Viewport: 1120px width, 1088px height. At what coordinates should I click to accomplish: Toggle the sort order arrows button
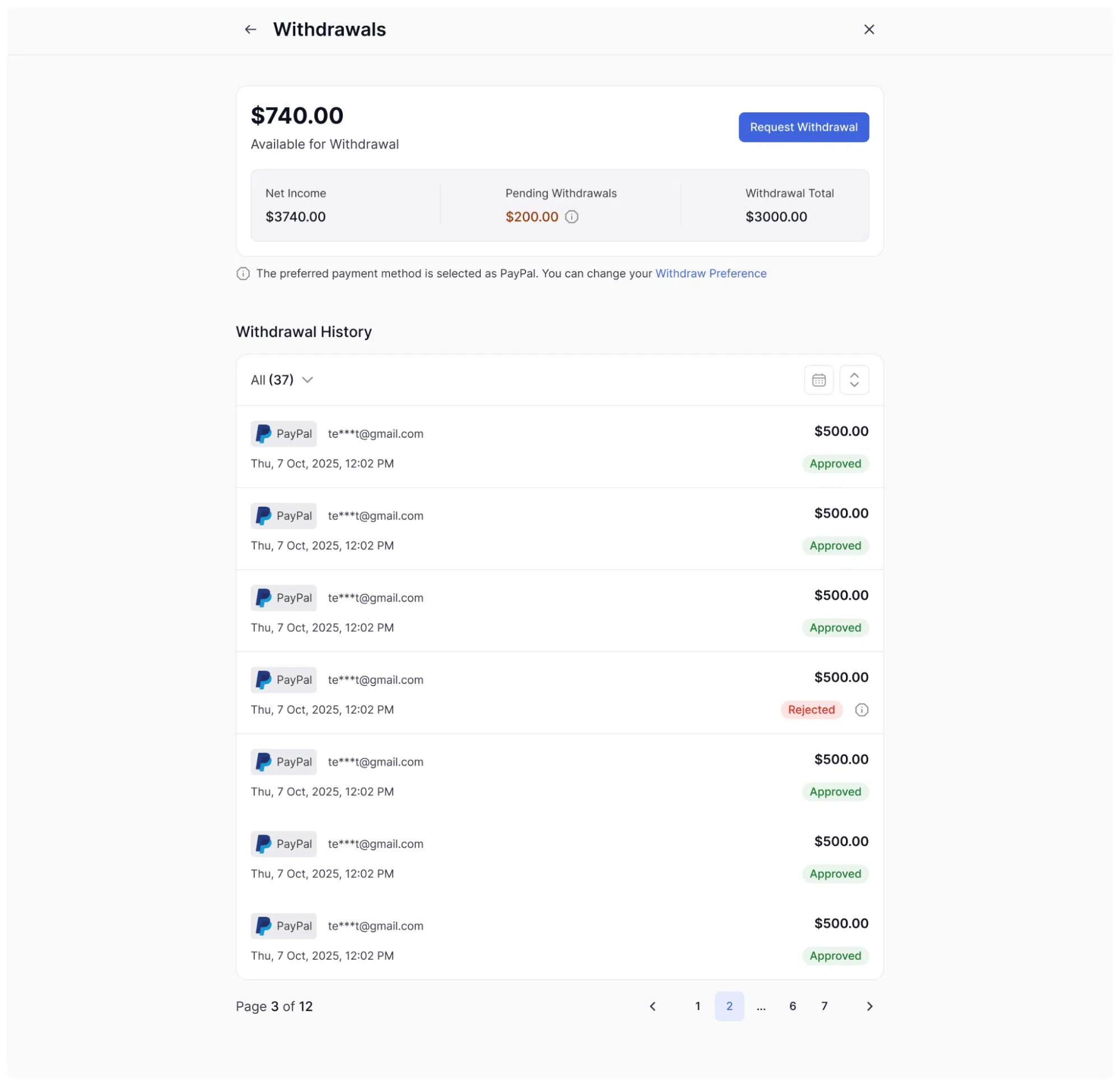click(854, 379)
